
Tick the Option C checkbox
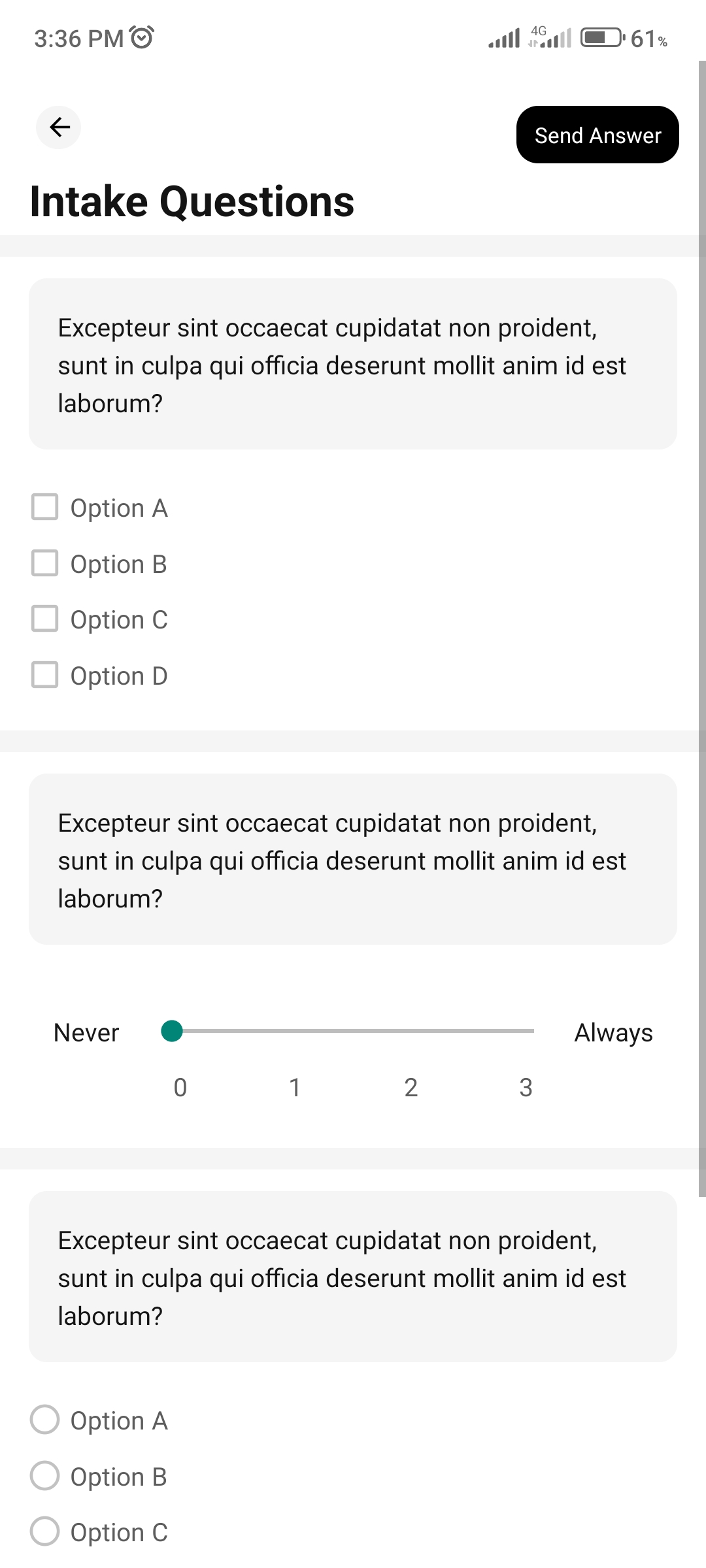pyautogui.click(x=44, y=619)
